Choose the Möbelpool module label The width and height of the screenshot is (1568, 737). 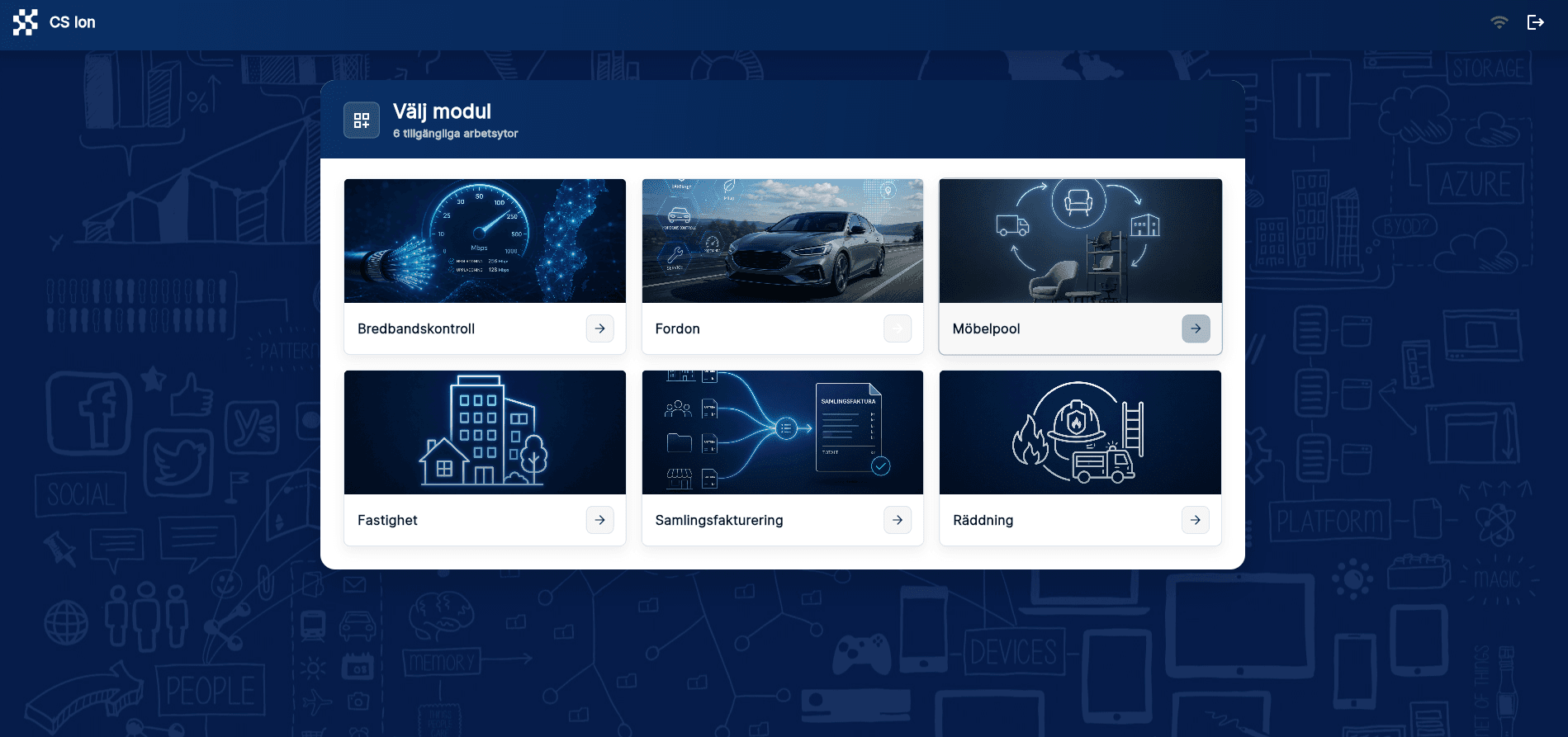pyautogui.click(x=986, y=328)
